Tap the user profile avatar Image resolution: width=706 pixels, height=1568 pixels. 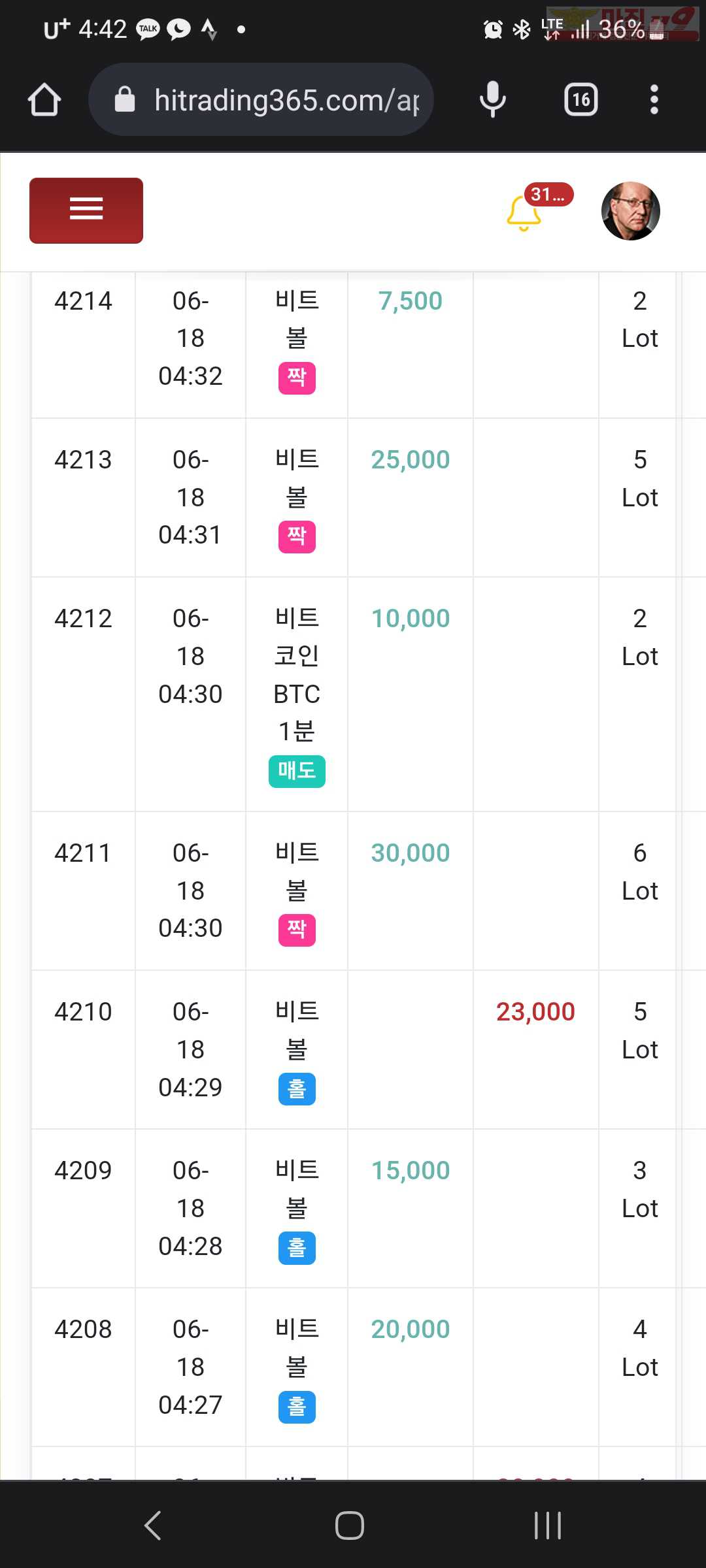[631, 211]
